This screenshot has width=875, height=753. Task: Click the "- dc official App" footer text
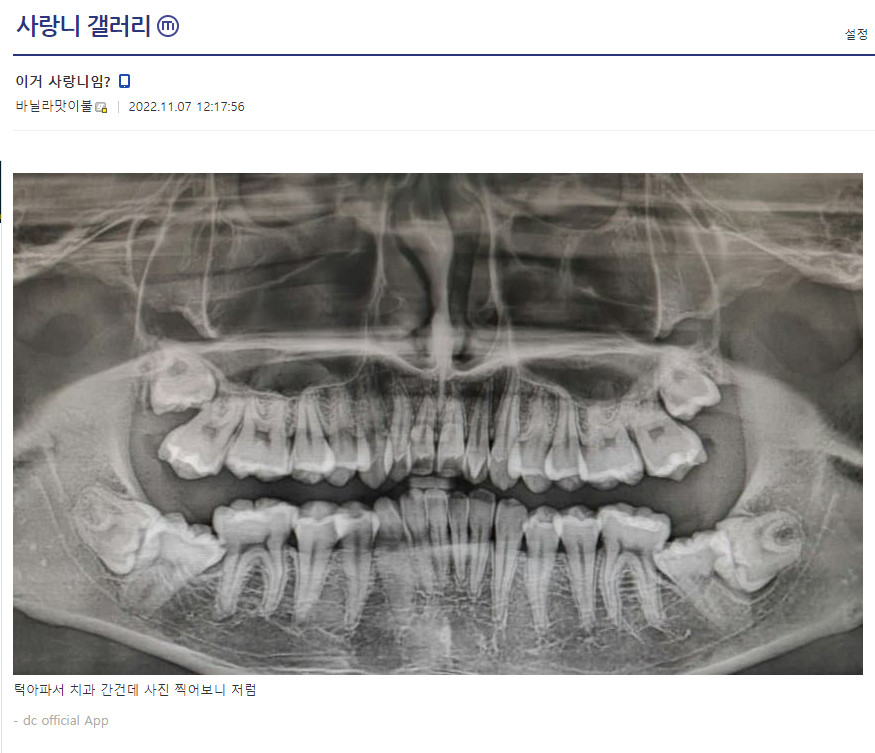61,721
